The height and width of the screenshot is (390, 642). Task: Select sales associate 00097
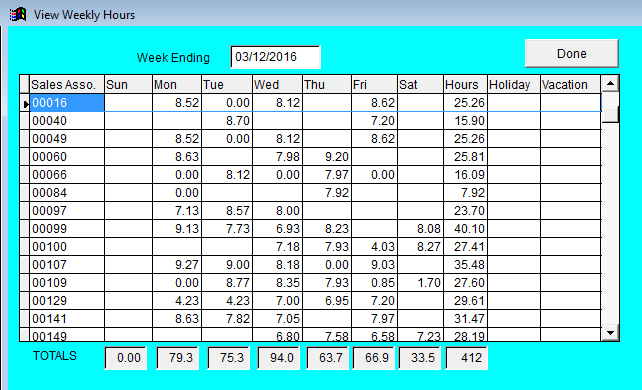[x=67, y=211]
